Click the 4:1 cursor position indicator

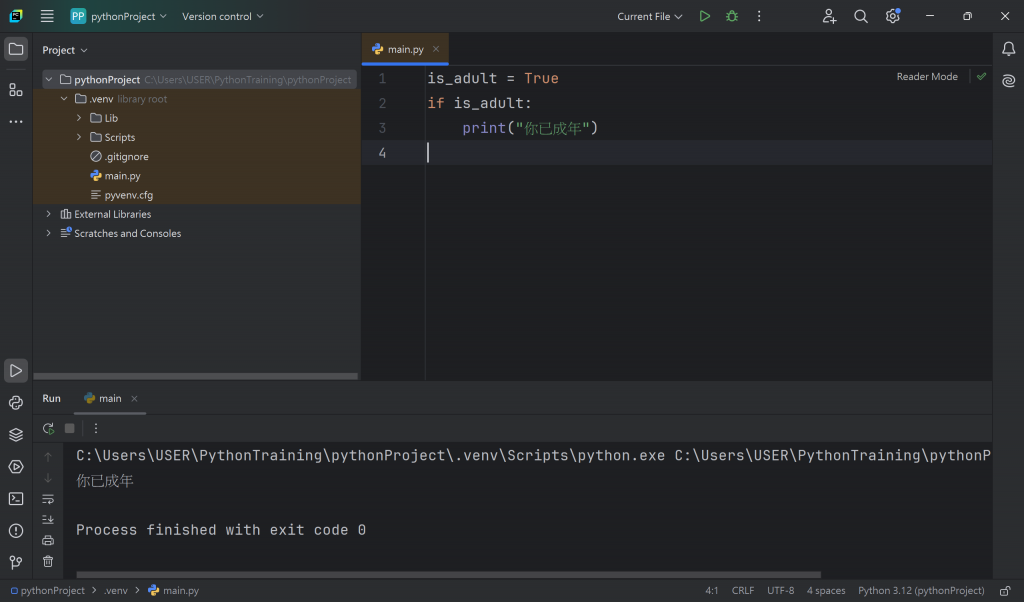point(711,591)
